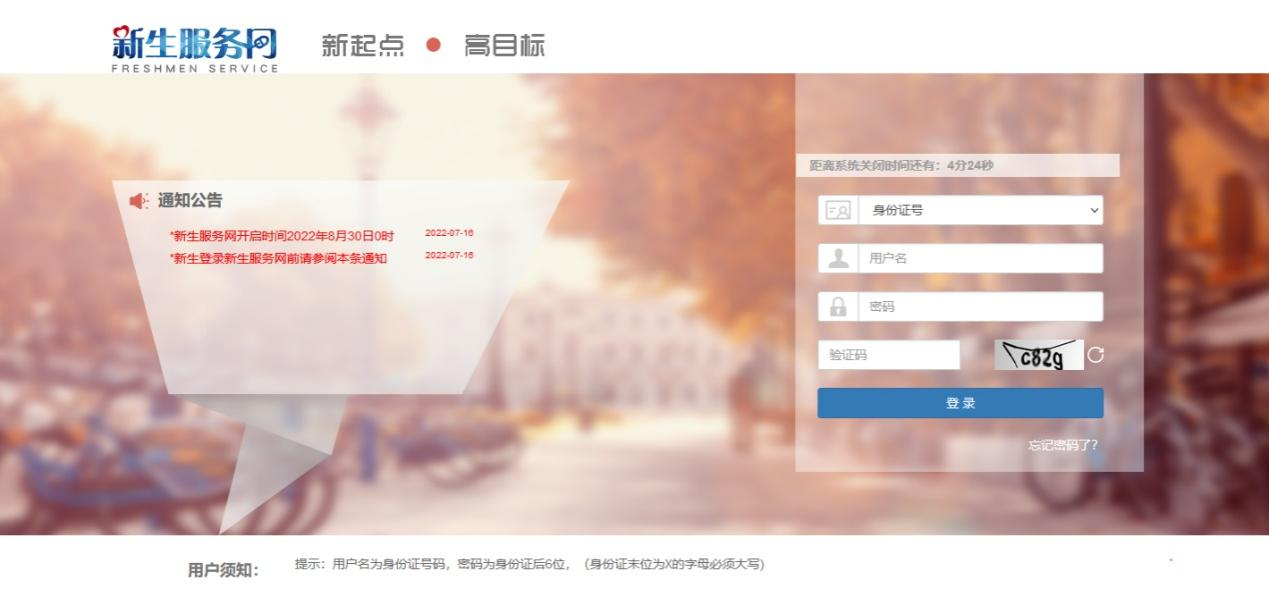Click the 新起点 高目标 slogan
1269x605 pixels.
[x=433, y=46]
